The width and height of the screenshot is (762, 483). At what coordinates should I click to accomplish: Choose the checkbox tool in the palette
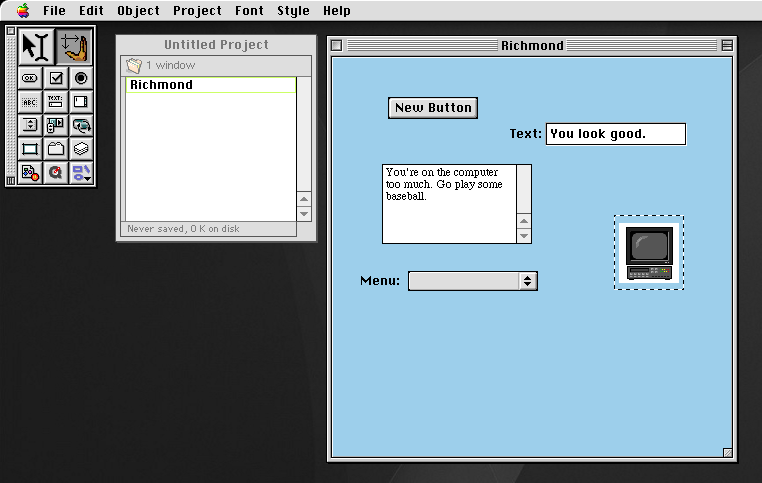pos(56,78)
